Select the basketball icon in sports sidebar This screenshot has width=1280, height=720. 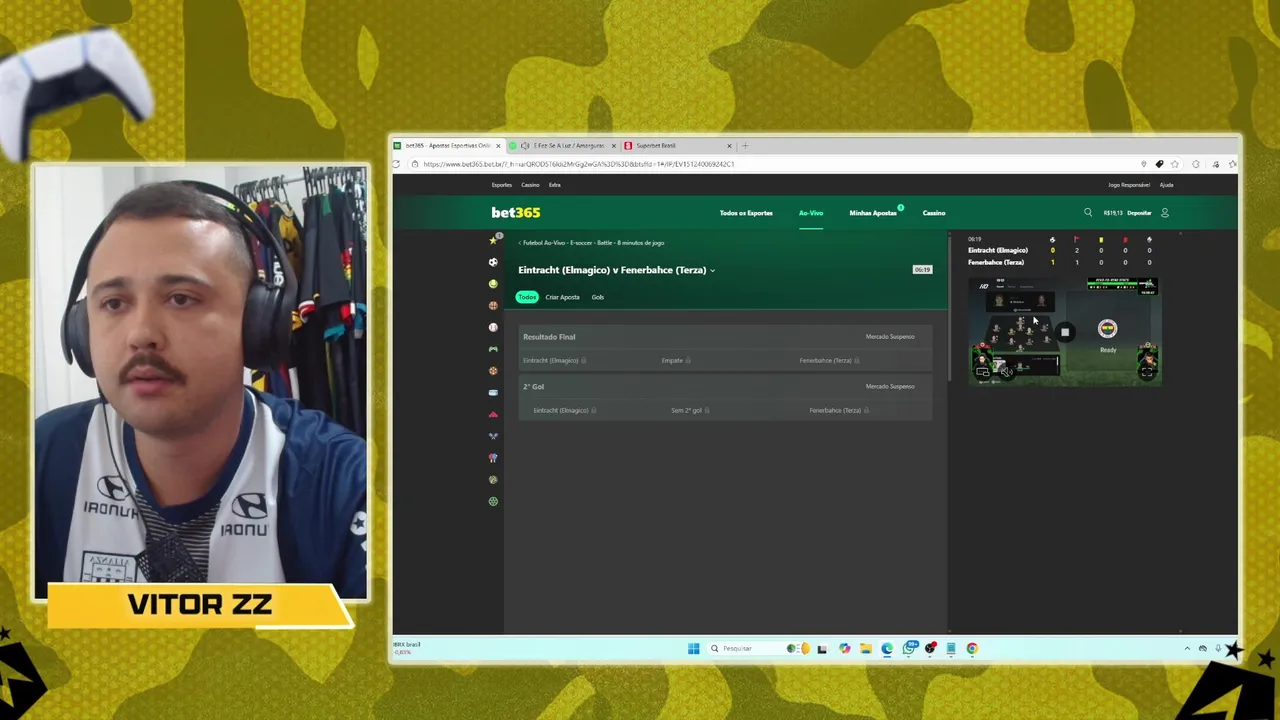pyautogui.click(x=493, y=306)
